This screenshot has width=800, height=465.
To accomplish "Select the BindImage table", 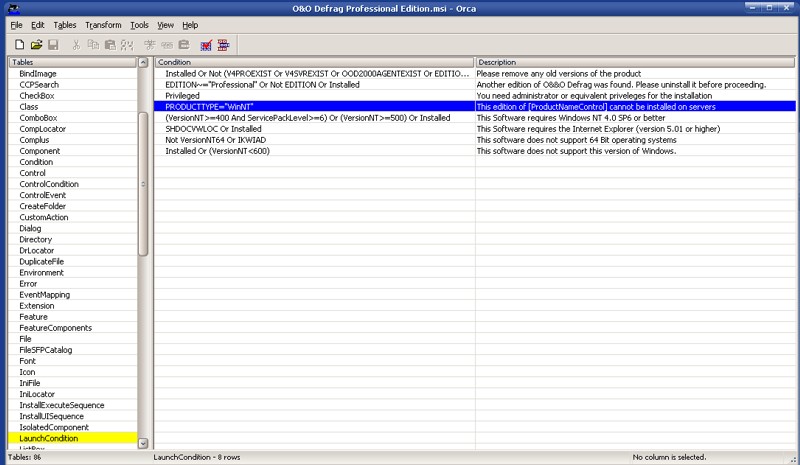I will point(38,74).
